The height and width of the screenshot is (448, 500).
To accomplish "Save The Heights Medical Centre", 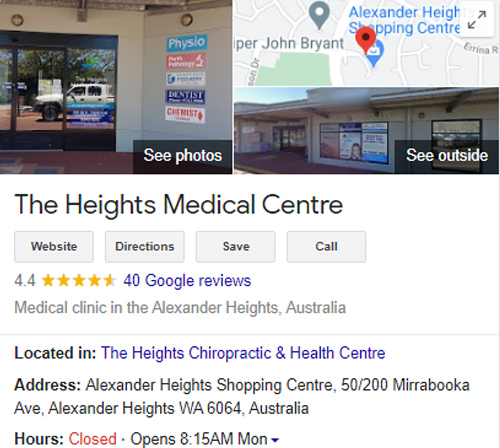I will point(236,247).
